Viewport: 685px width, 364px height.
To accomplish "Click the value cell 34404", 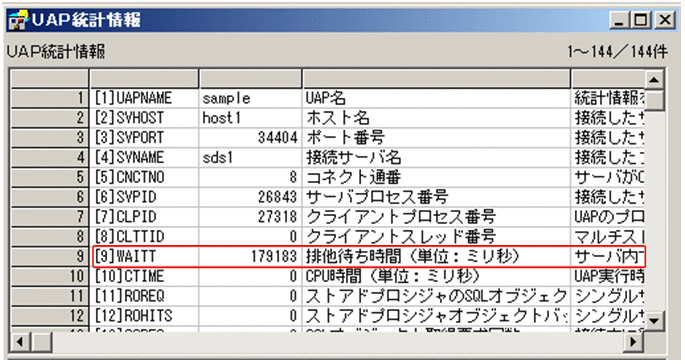I will tap(250, 137).
